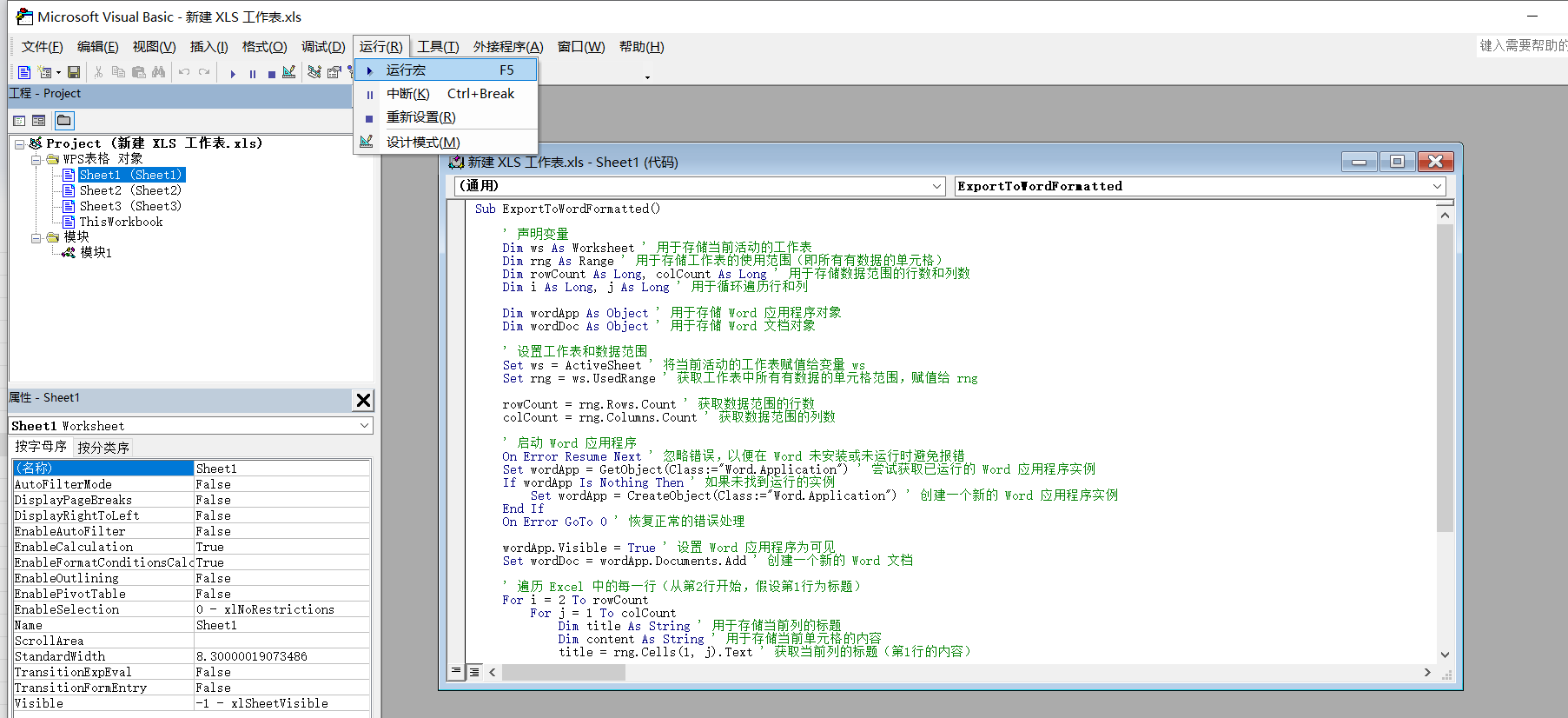Click the Visible property value xlSheetVisible

pyautogui.click(x=281, y=703)
